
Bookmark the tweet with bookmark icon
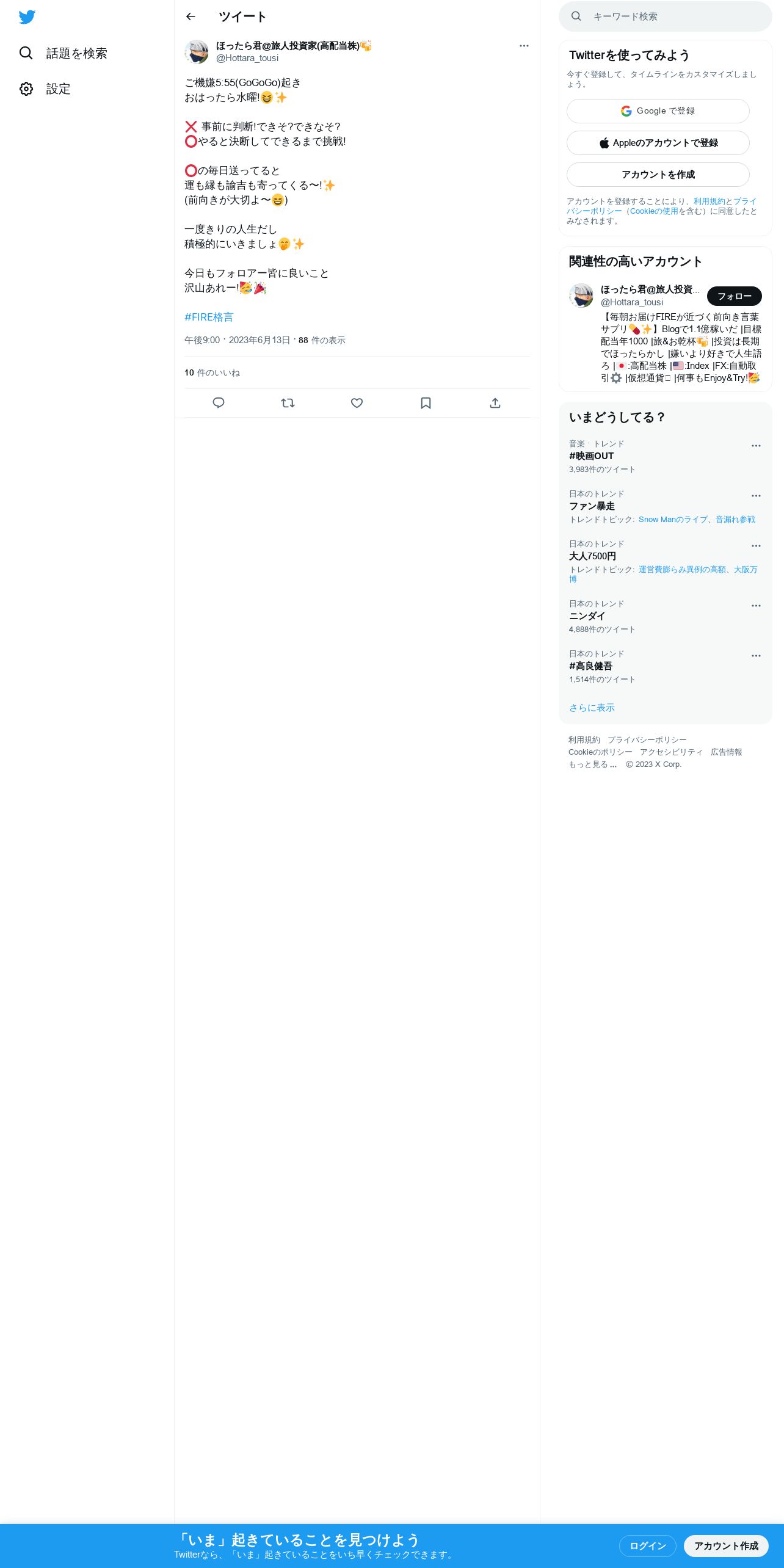point(426,403)
